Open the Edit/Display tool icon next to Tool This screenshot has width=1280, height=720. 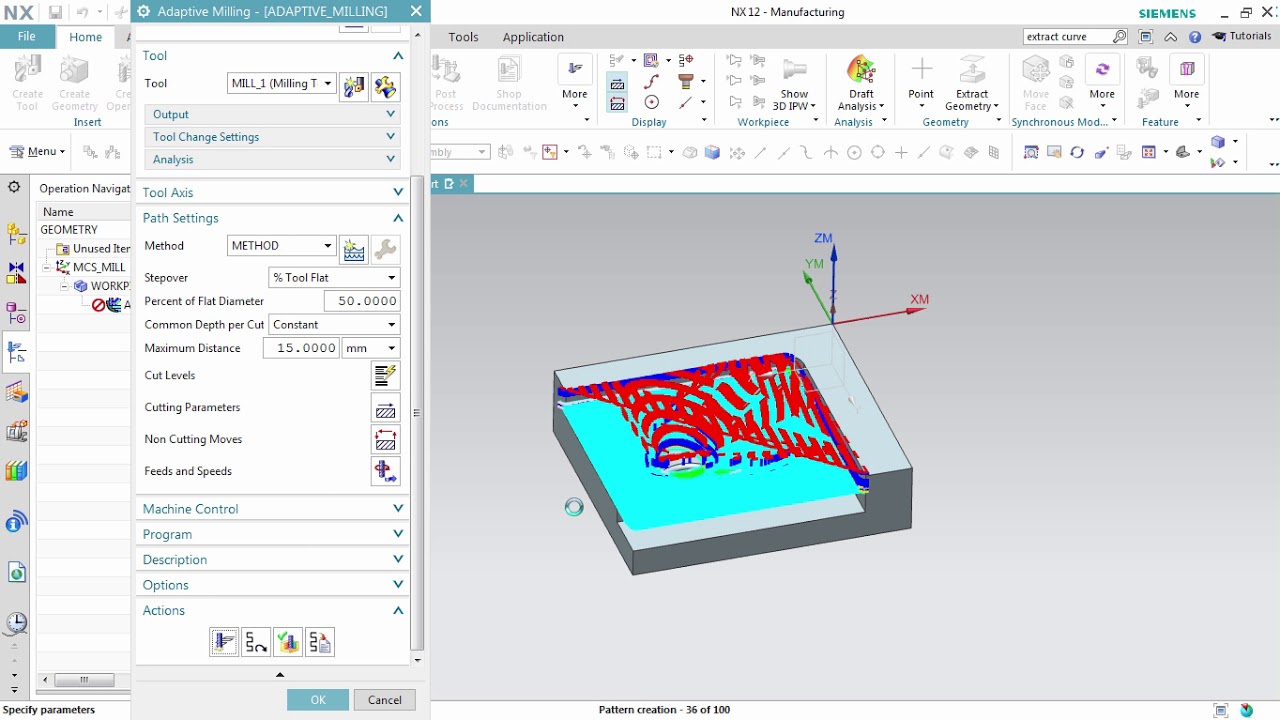[385, 85]
